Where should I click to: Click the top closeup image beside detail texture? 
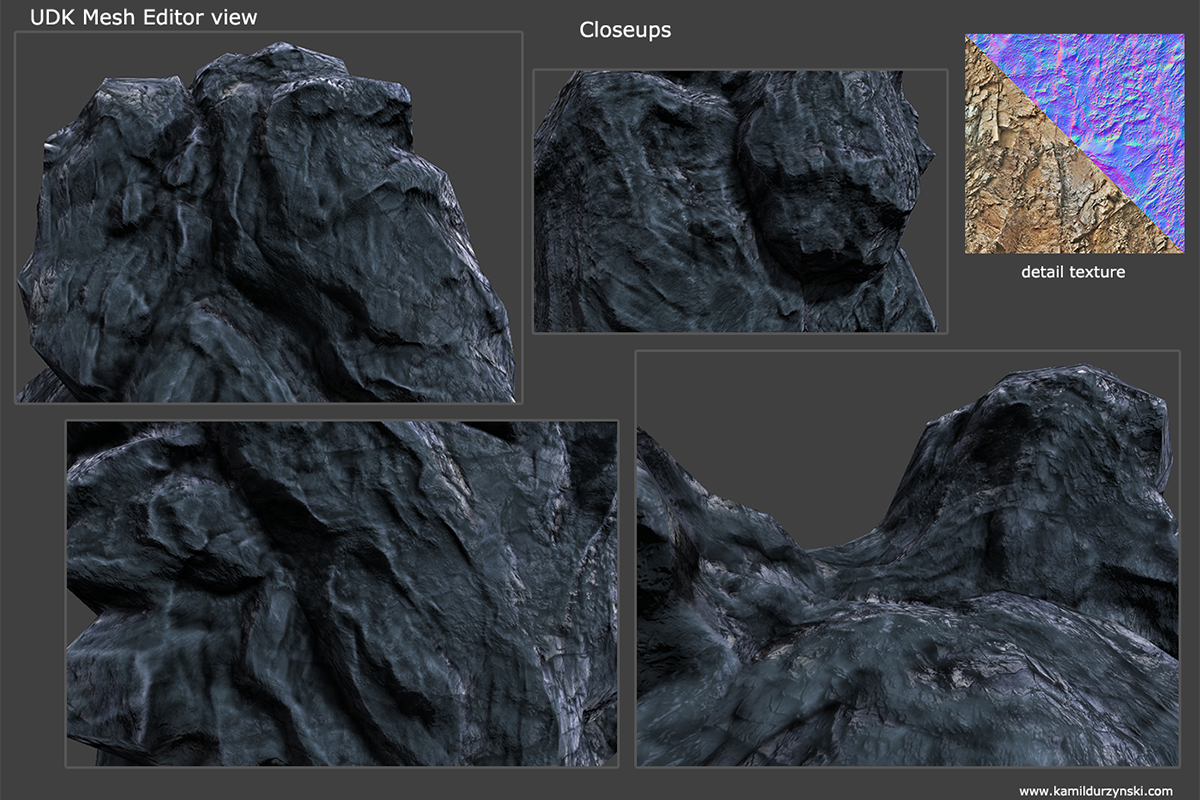(x=740, y=201)
